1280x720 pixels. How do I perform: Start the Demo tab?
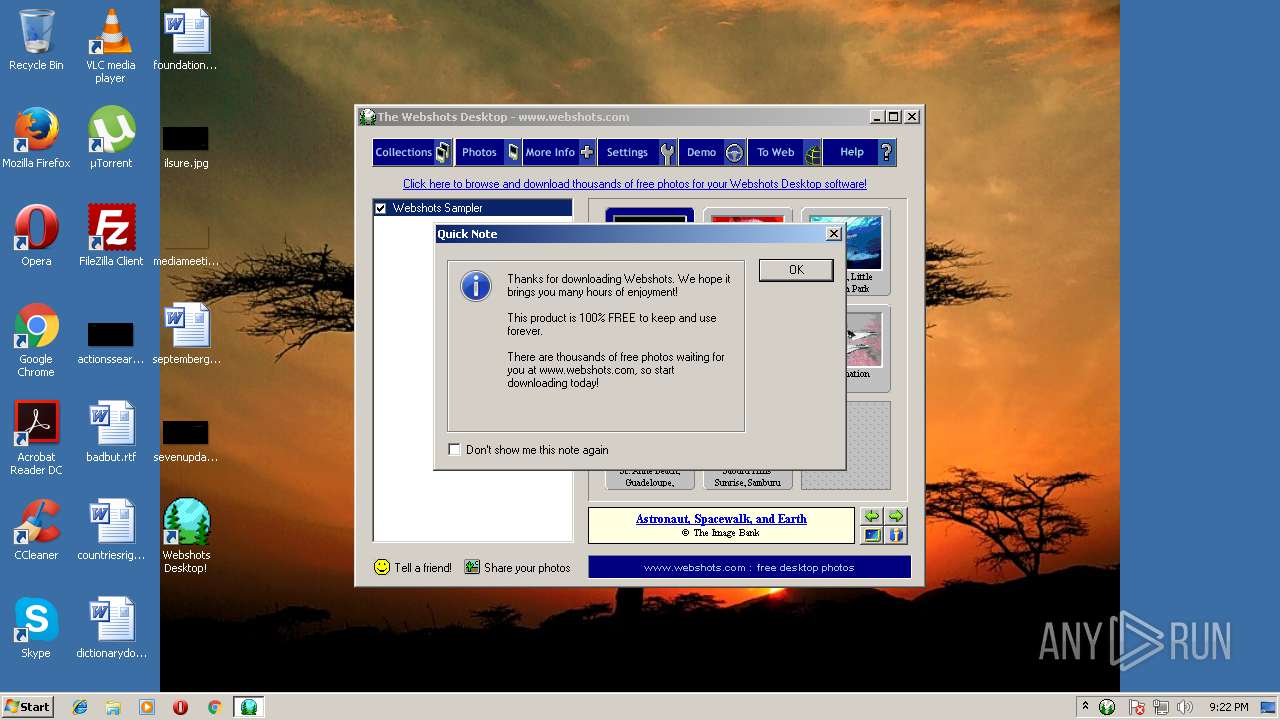pos(713,152)
